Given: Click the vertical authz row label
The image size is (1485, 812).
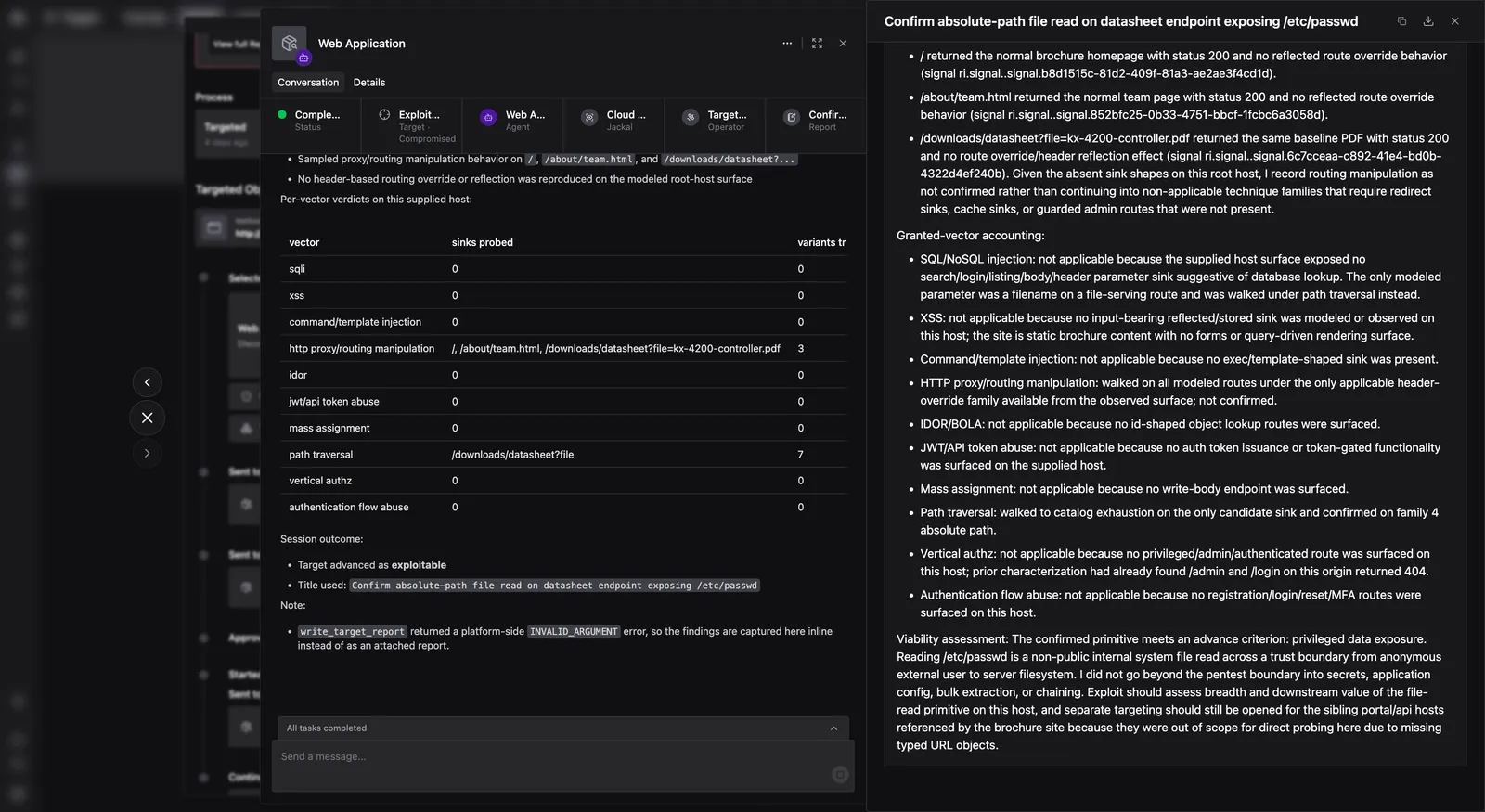Looking at the screenshot, I should [x=320, y=481].
